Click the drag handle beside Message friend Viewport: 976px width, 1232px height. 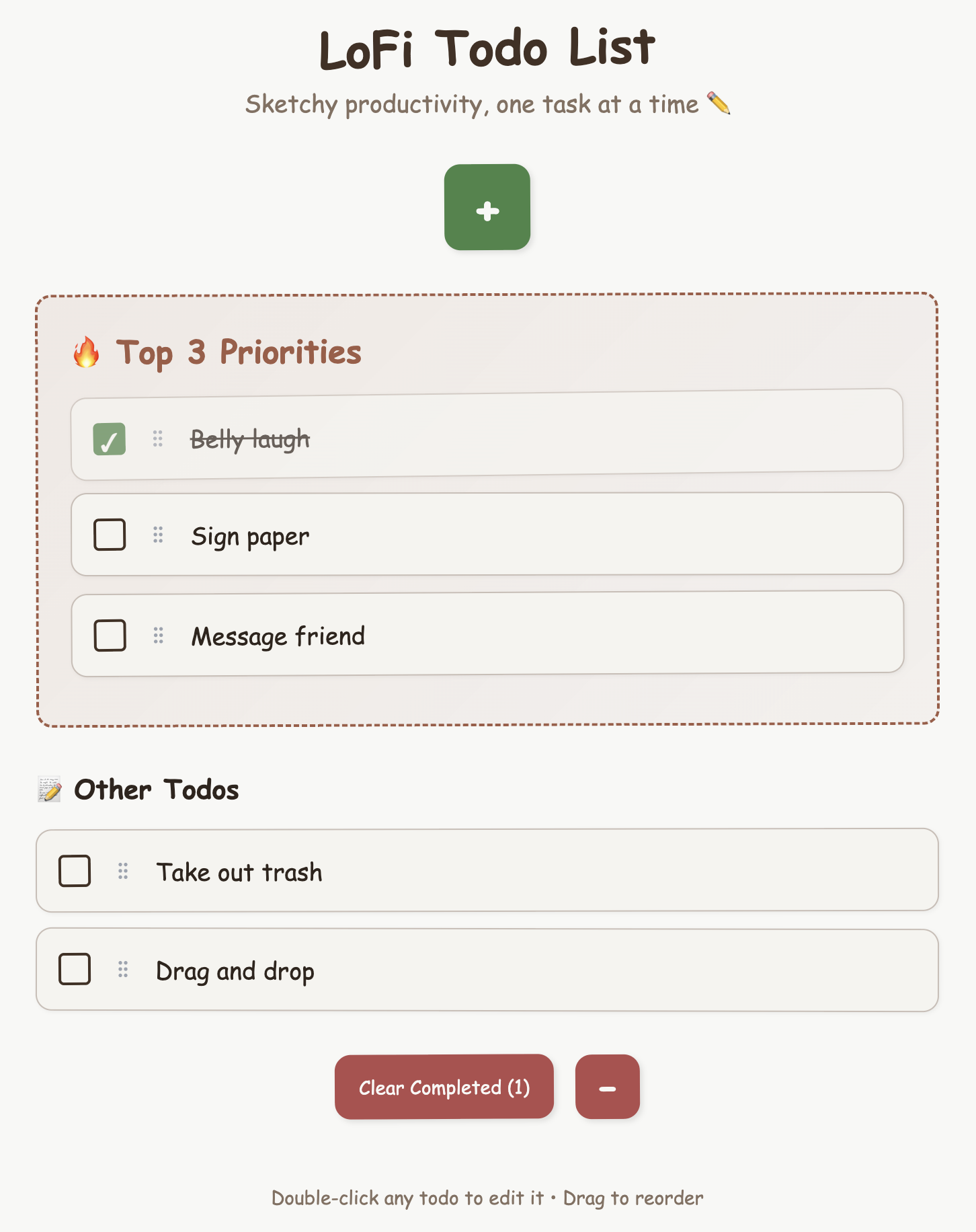tap(157, 635)
